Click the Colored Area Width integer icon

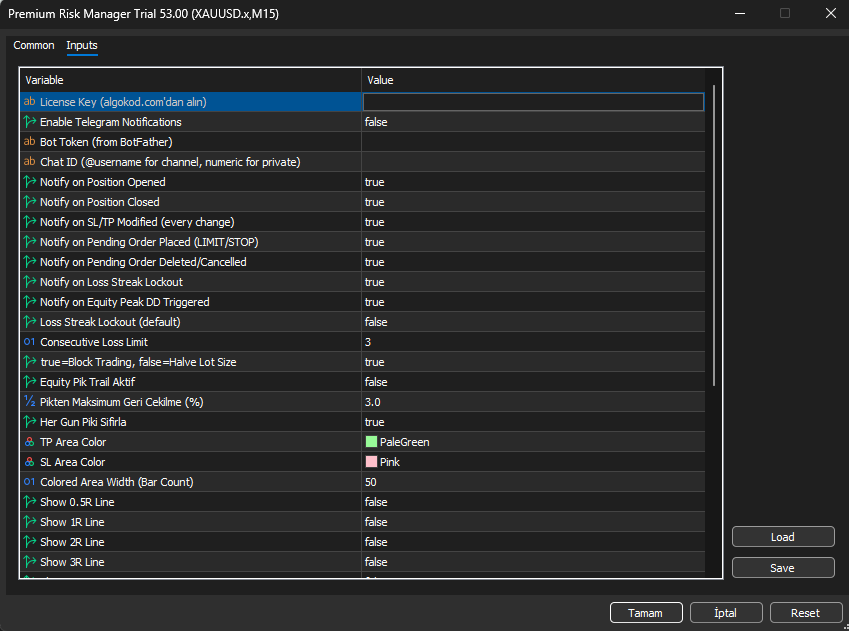[30, 482]
